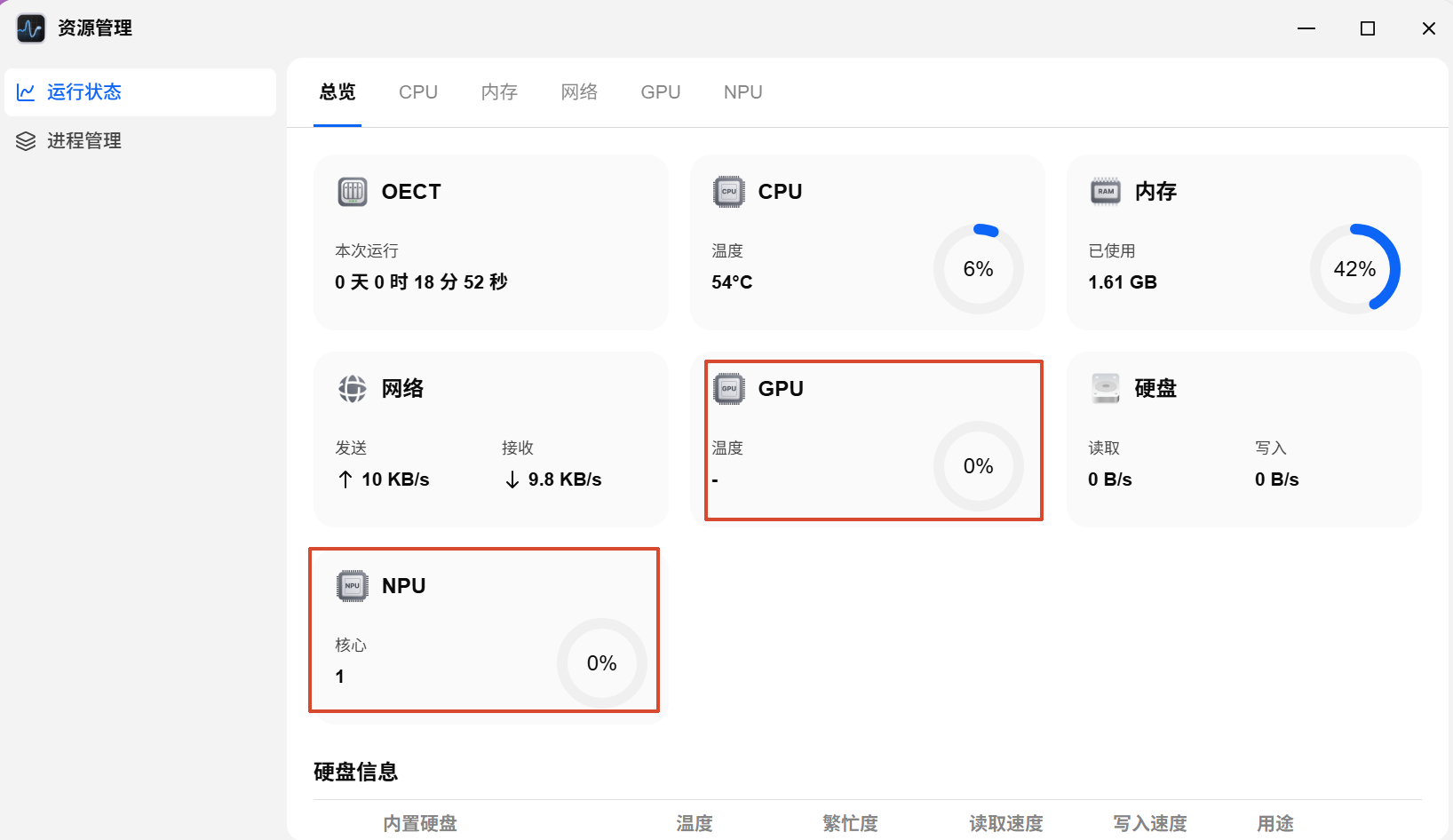Click the 本次运行 label

click(367, 251)
